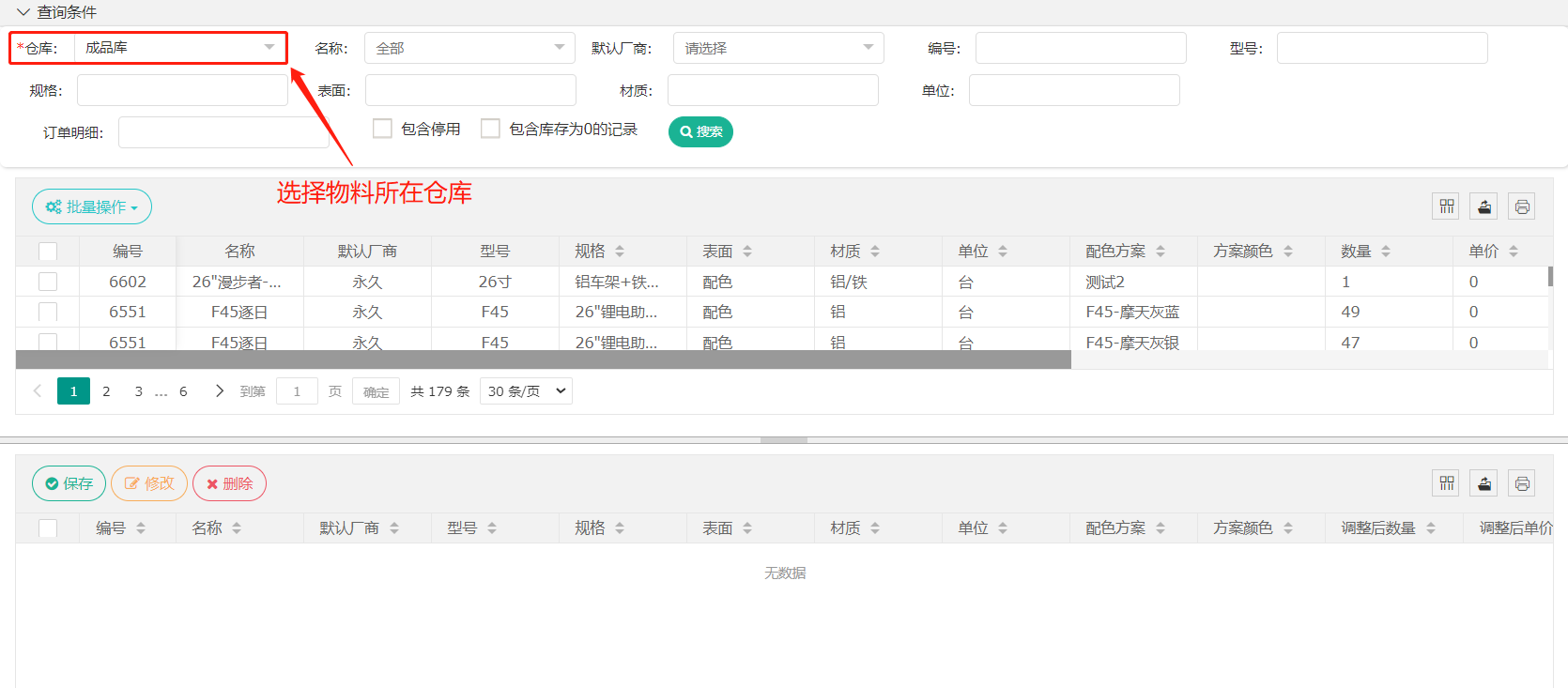The height and width of the screenshot is (688, 1568).
Task: Click the green 搜索 button
Action: (x=700, y=131)
